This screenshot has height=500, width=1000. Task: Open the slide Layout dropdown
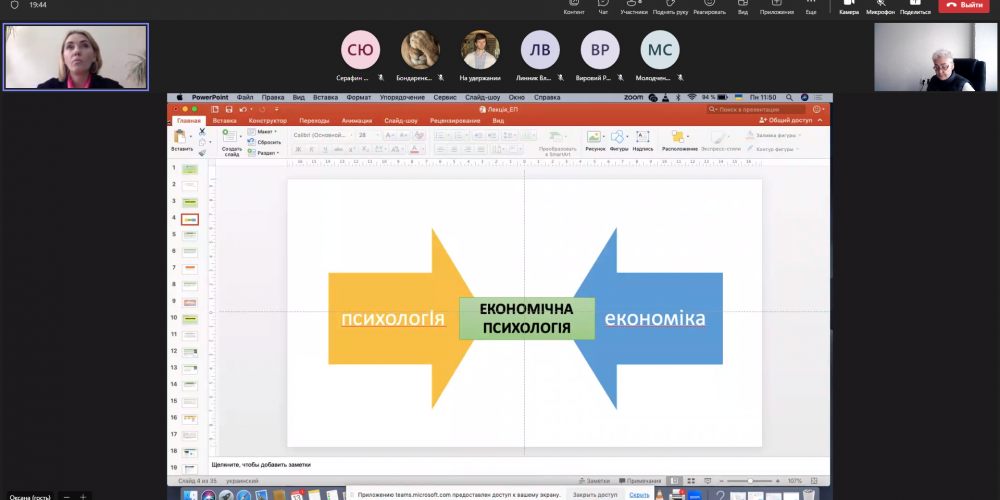point(267,131)
